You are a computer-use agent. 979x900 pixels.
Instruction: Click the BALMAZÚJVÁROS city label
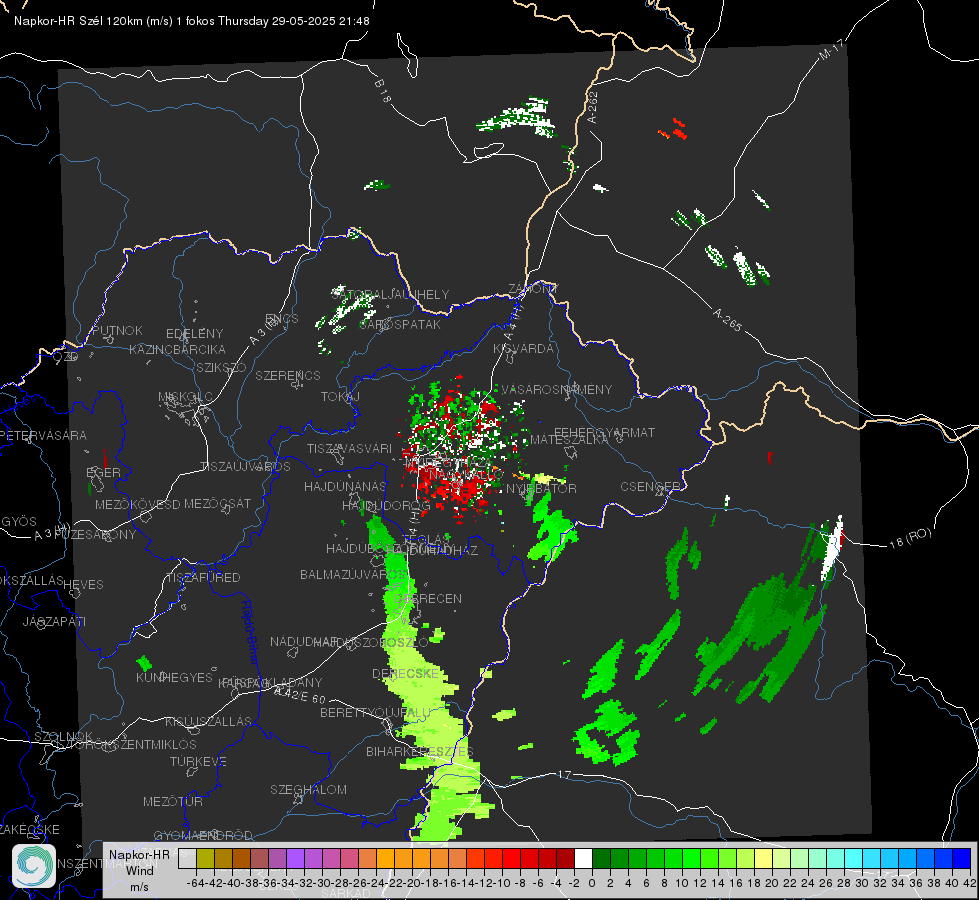[354, 574]
